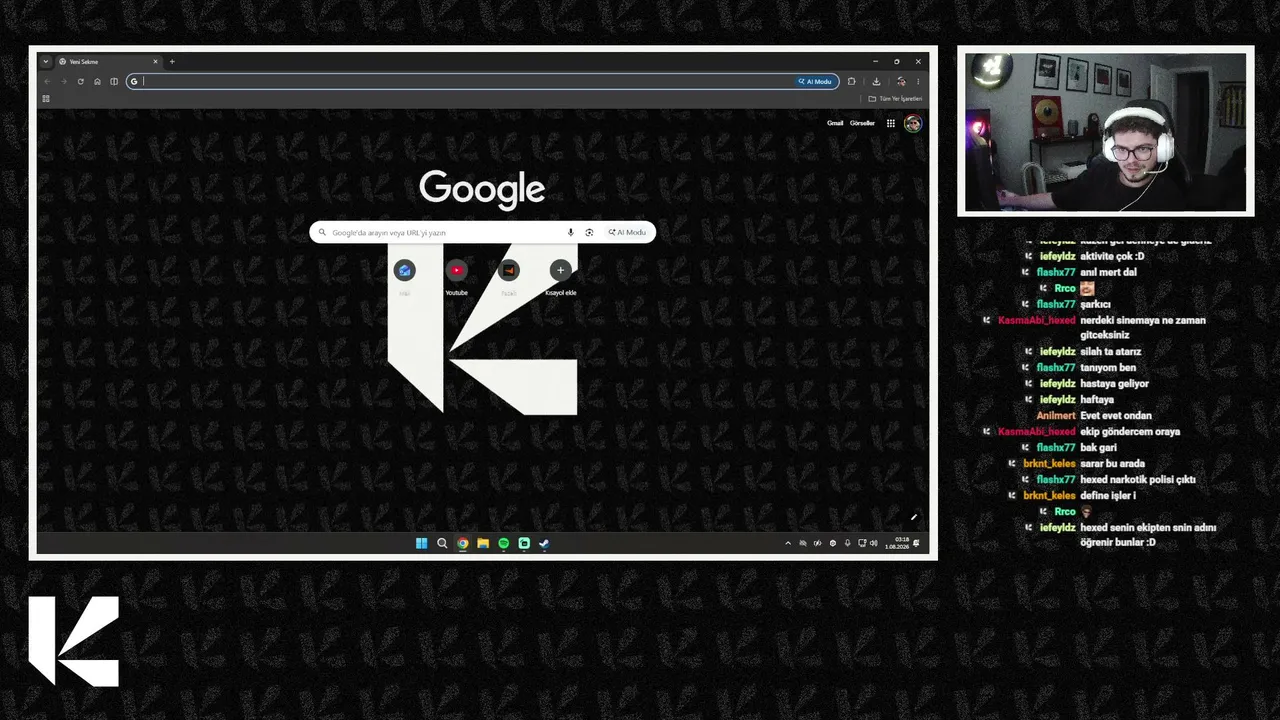This screenshot has height=720, width=1280.
Task: Open the volume control in the system tray
Action: click(873, 543)
